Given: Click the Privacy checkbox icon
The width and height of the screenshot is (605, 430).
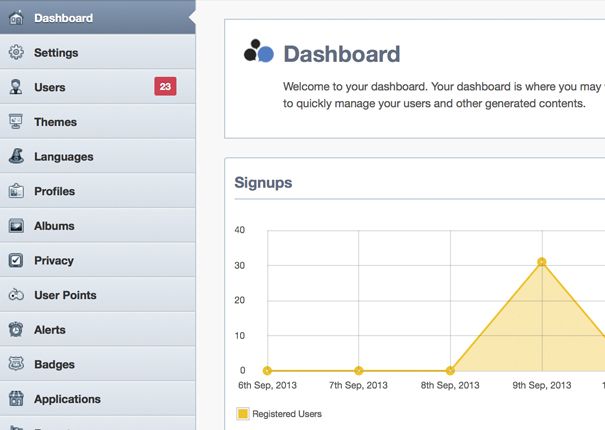Looking at the screenshot, I should (16, 260).
